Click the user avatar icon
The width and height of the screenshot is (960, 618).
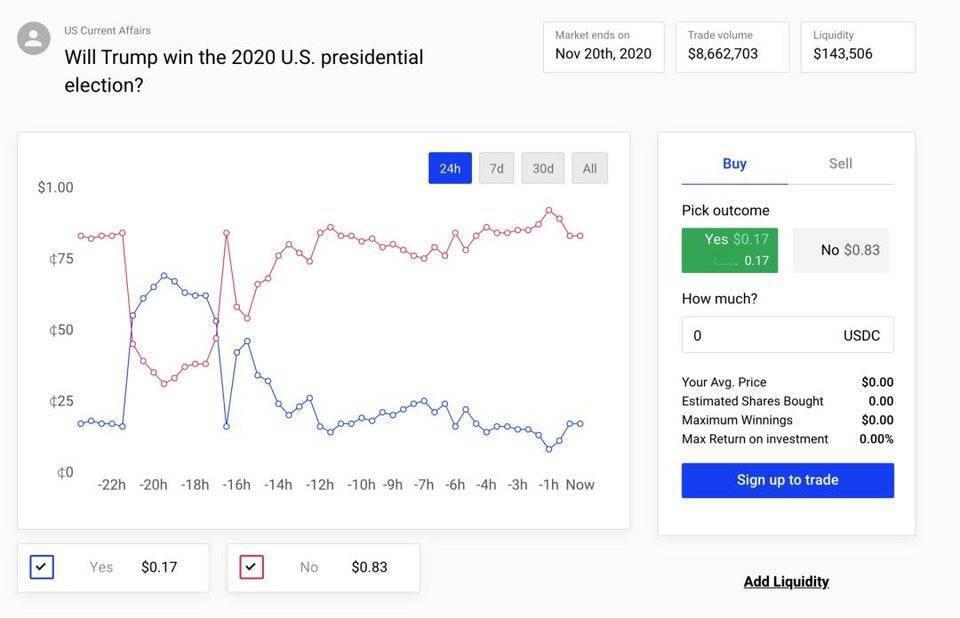[33, 39]
